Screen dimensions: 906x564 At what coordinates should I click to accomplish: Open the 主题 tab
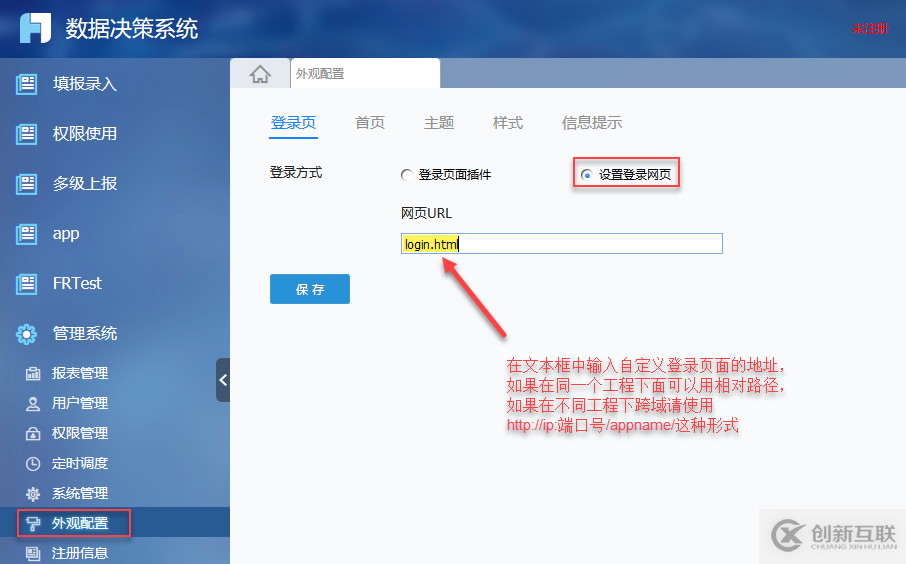(439, 123)
